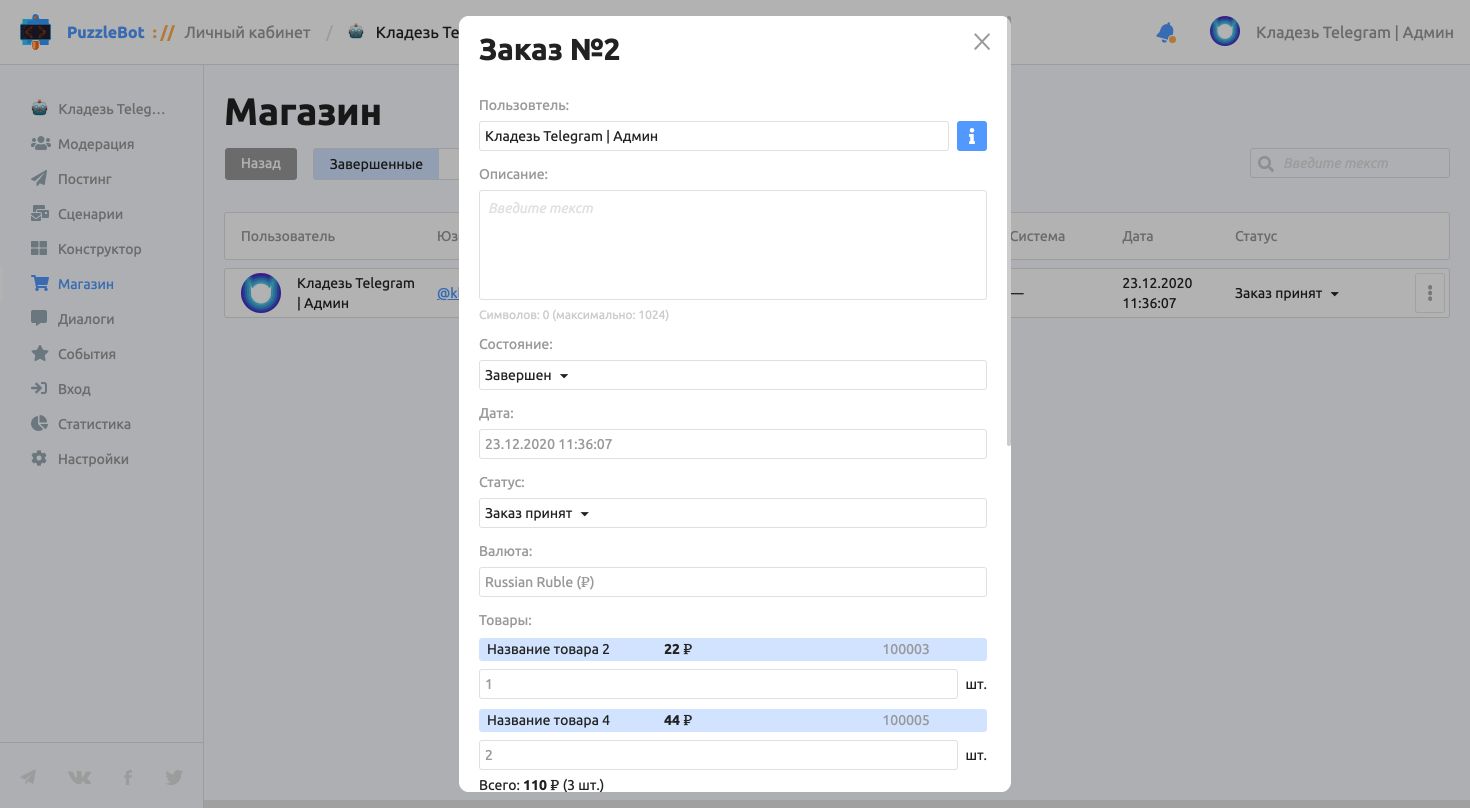Click the Личный кабинет breadcrumb link
This screenshot has width=1470, height=808.
click(247, 32)
